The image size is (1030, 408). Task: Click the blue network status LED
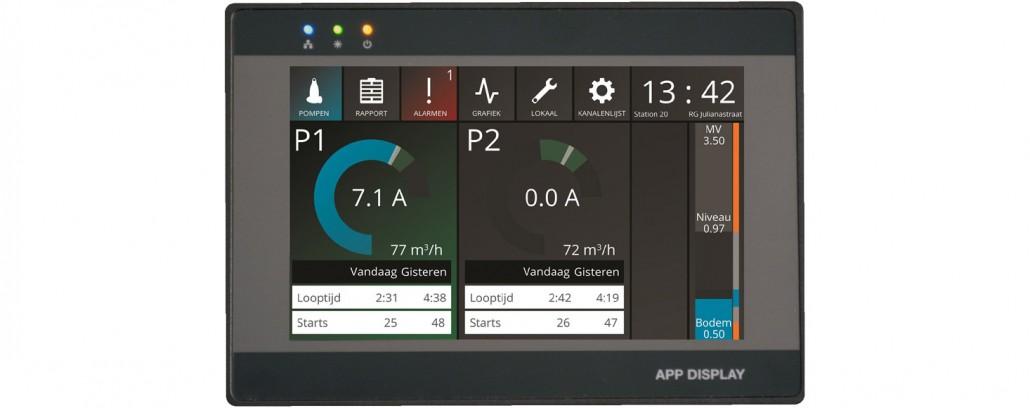click(x=308, y=30)
